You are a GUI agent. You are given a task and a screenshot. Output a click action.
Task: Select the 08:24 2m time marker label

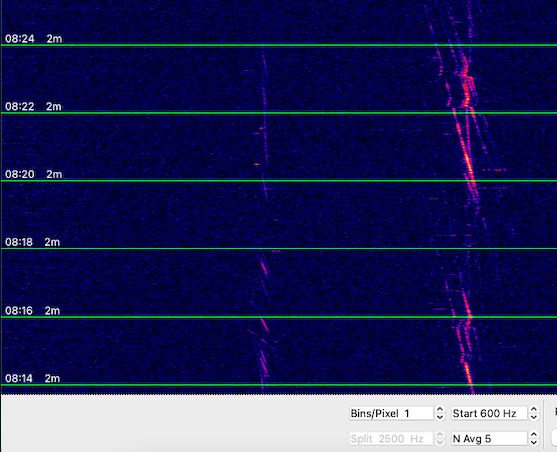33,38
